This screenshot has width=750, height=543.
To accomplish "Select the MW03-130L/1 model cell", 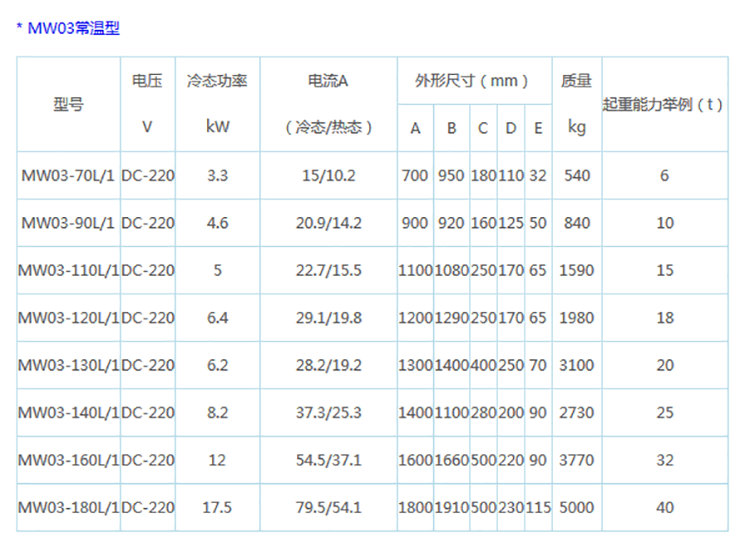I will click(68, 365).
